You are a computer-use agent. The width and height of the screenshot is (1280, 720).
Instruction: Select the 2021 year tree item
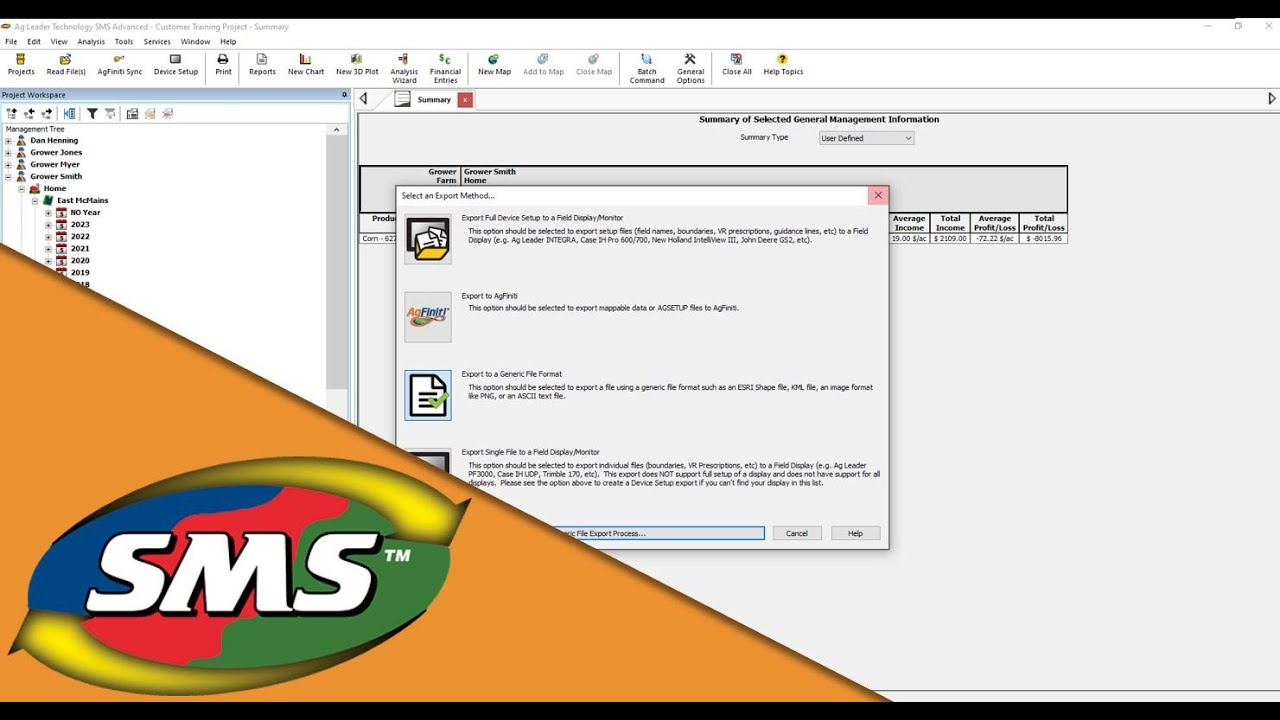pos(80,249)
